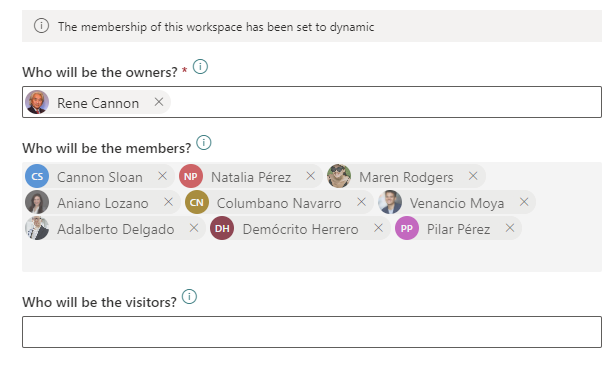Remove Rene Cannon from owners
This screenshot has height=378, width=616.
(x=159, y=102)
